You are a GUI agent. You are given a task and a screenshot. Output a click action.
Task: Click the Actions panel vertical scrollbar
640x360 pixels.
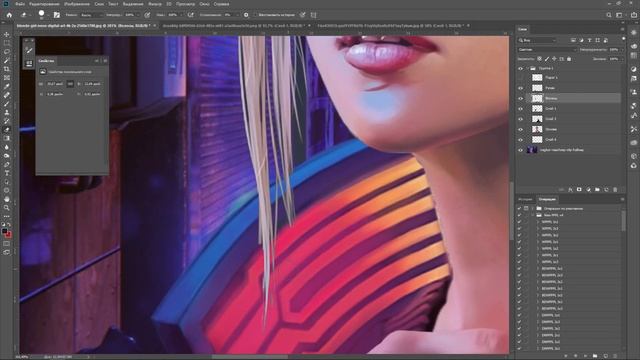623,220
